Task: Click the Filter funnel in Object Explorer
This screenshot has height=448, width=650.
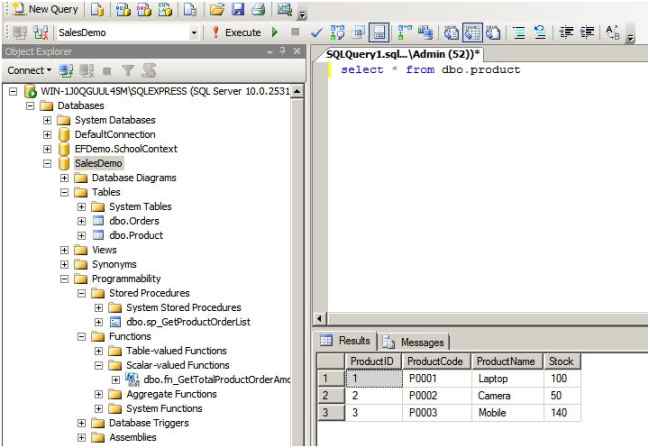Action: (x=128, y=71)
